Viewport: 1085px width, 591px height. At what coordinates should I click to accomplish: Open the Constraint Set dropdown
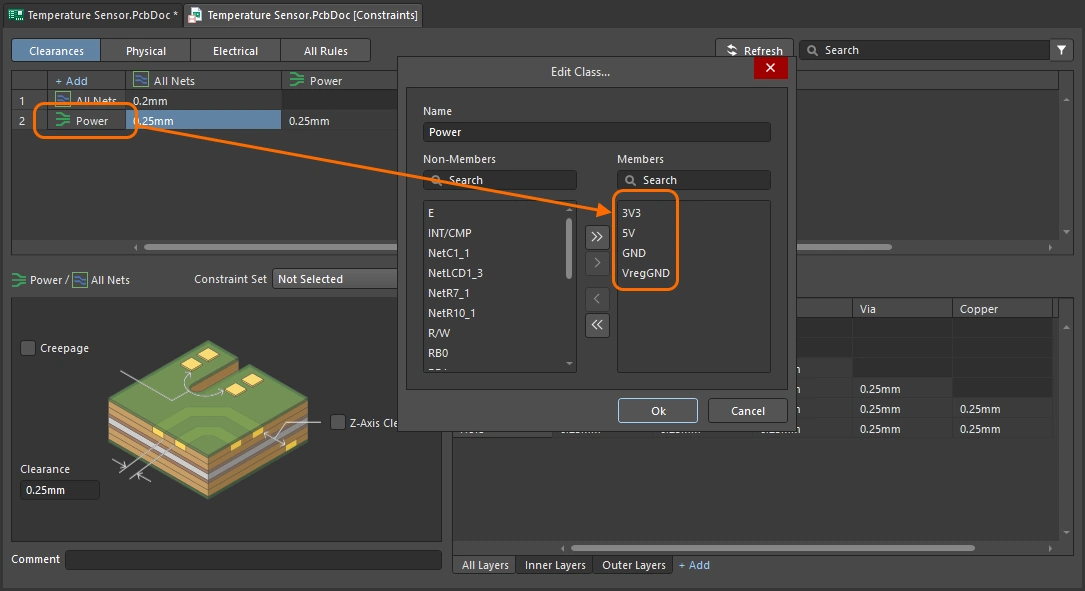335,279
